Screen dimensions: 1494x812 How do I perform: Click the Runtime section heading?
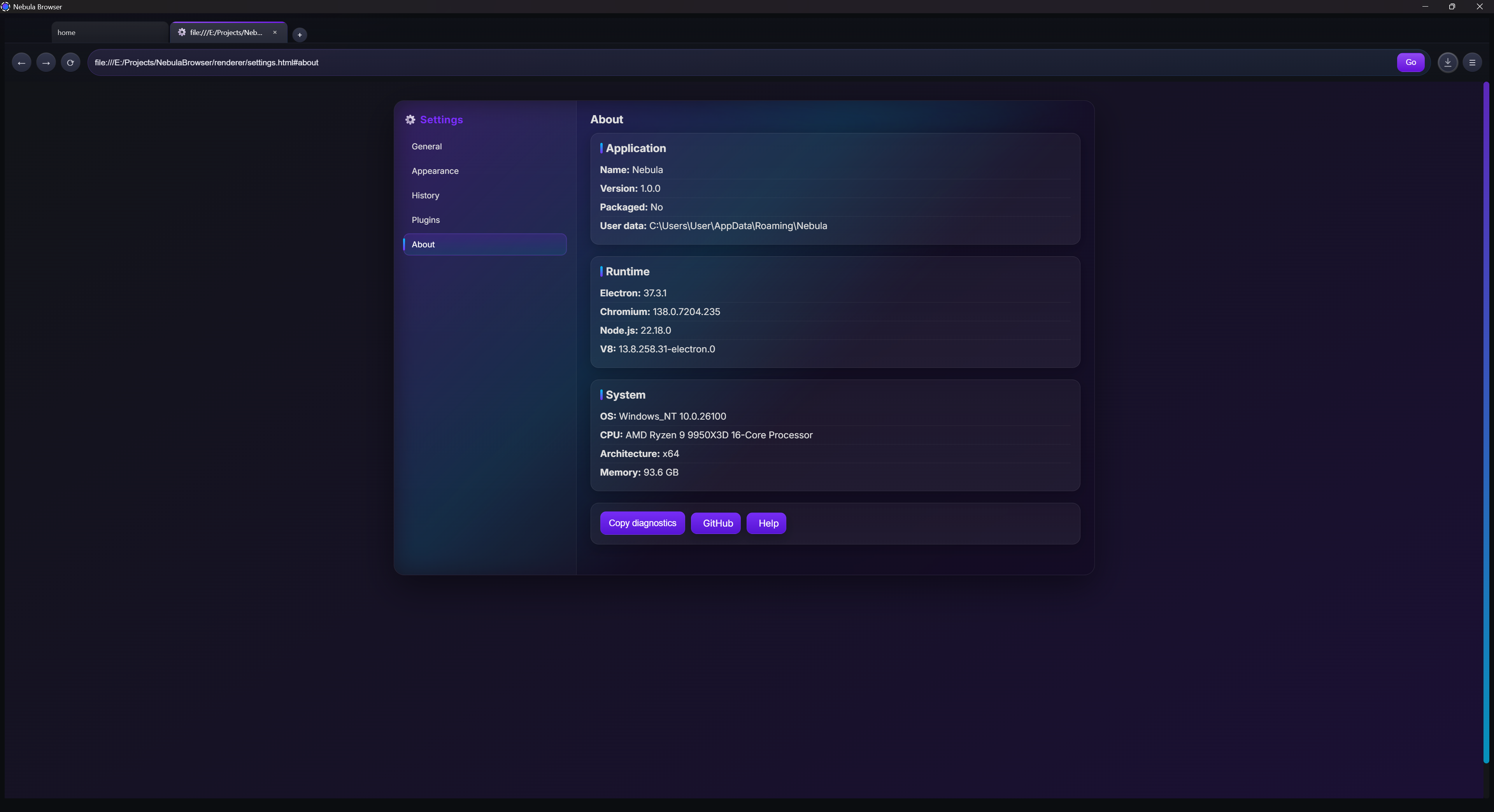coord(628,272)
